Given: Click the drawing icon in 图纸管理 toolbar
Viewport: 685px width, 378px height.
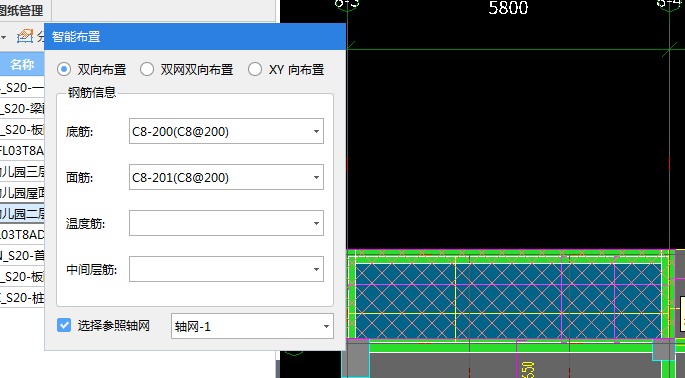Looking at the screenshot, I should coord(25,37).
